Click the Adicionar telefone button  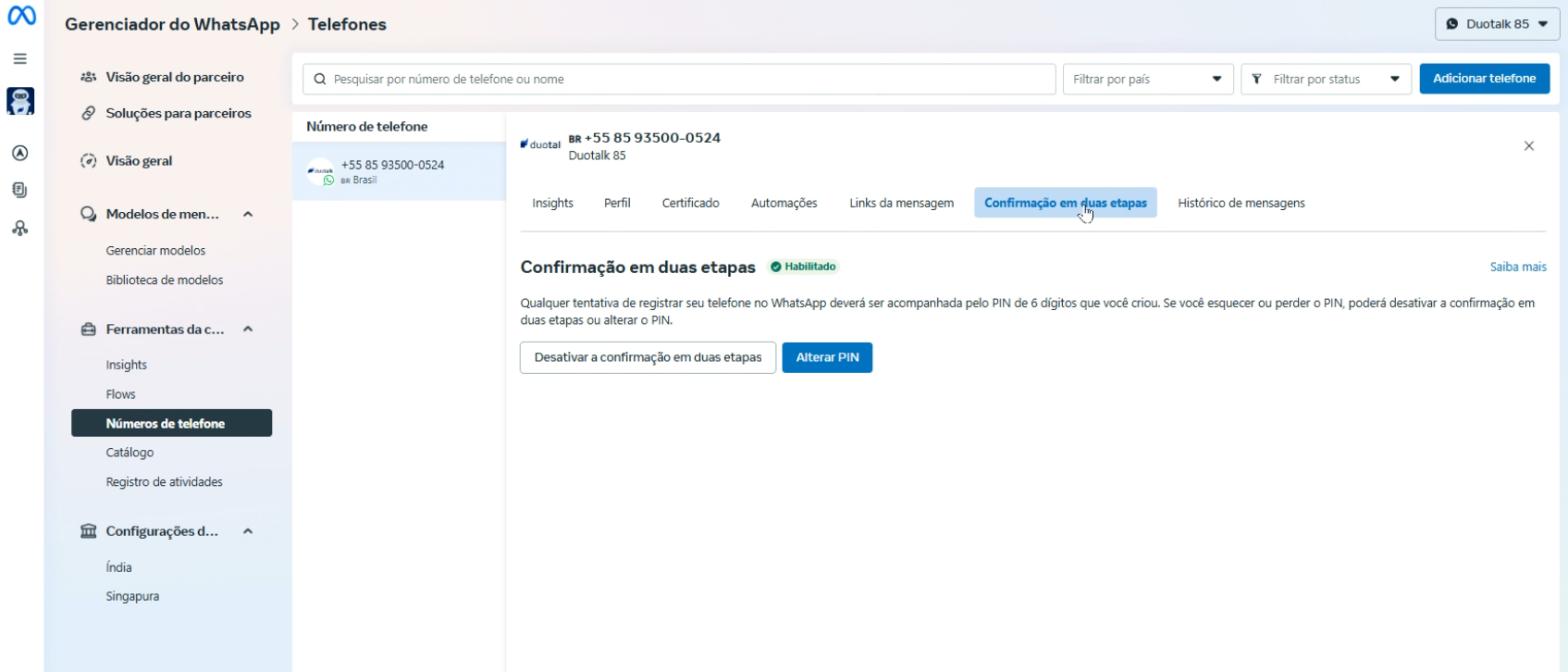1485,79
